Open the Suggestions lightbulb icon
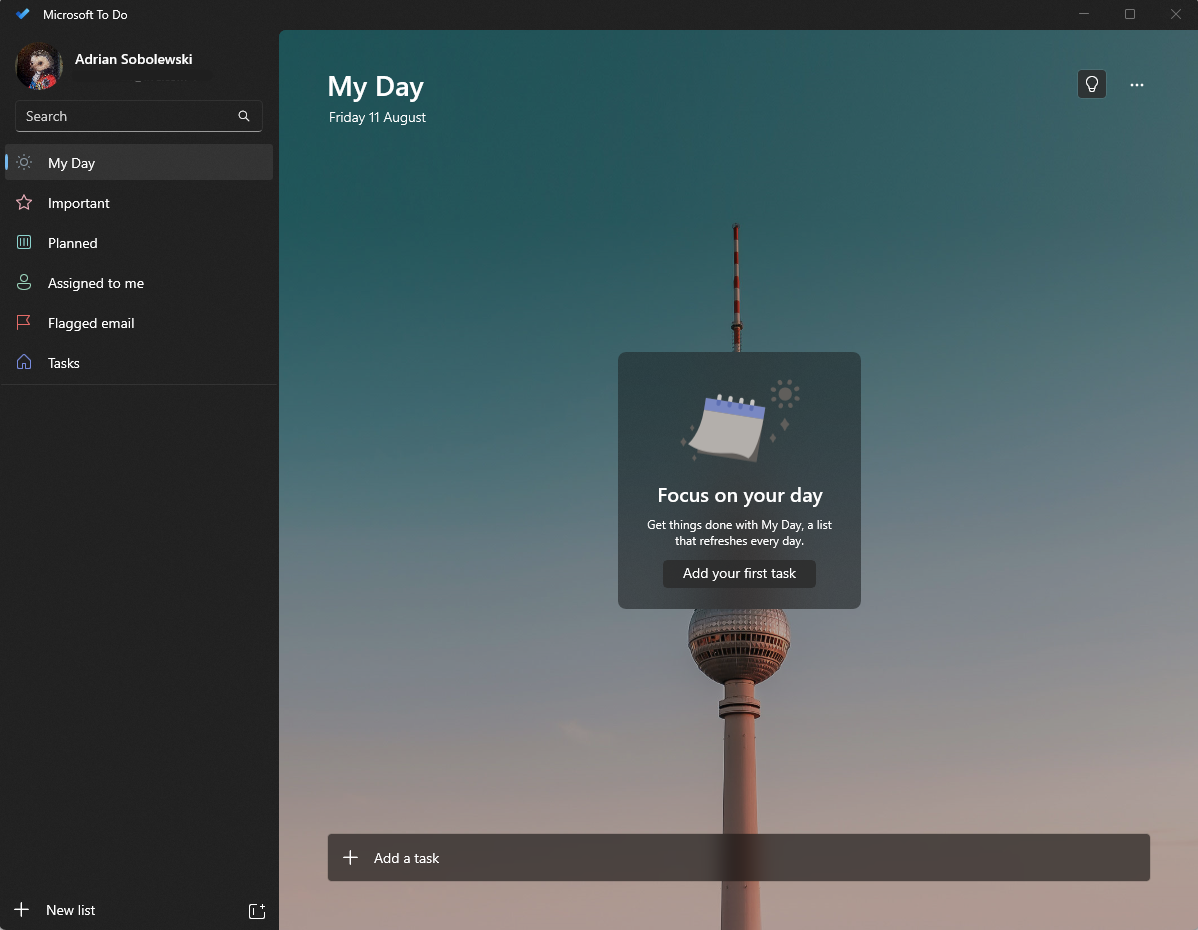The width and height of the screenshot is (1198, 930). click(x=1091, y=84)
